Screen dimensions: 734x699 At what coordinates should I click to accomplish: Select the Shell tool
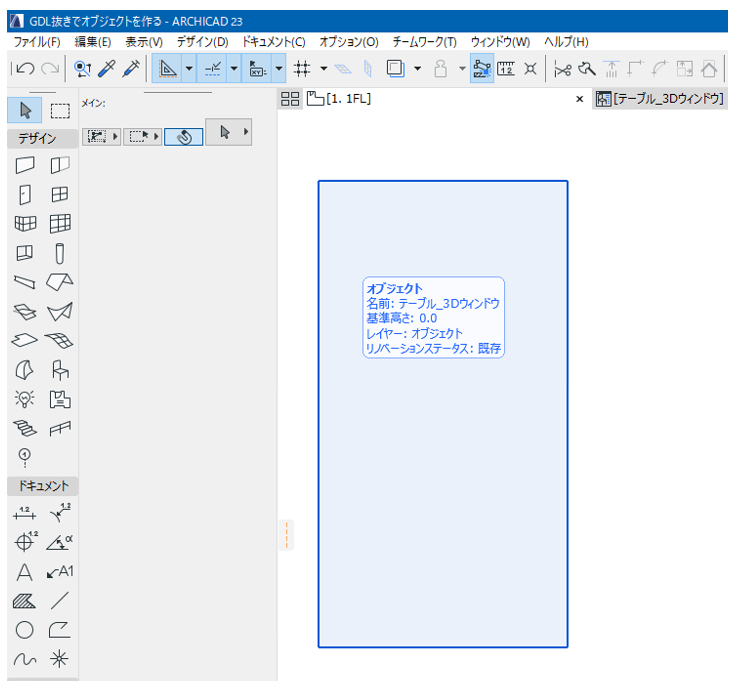click(60, 311)
